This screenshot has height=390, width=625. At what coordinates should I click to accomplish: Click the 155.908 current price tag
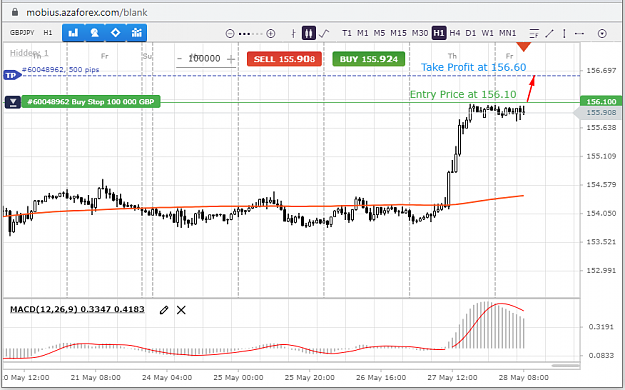tap(598, 113)
